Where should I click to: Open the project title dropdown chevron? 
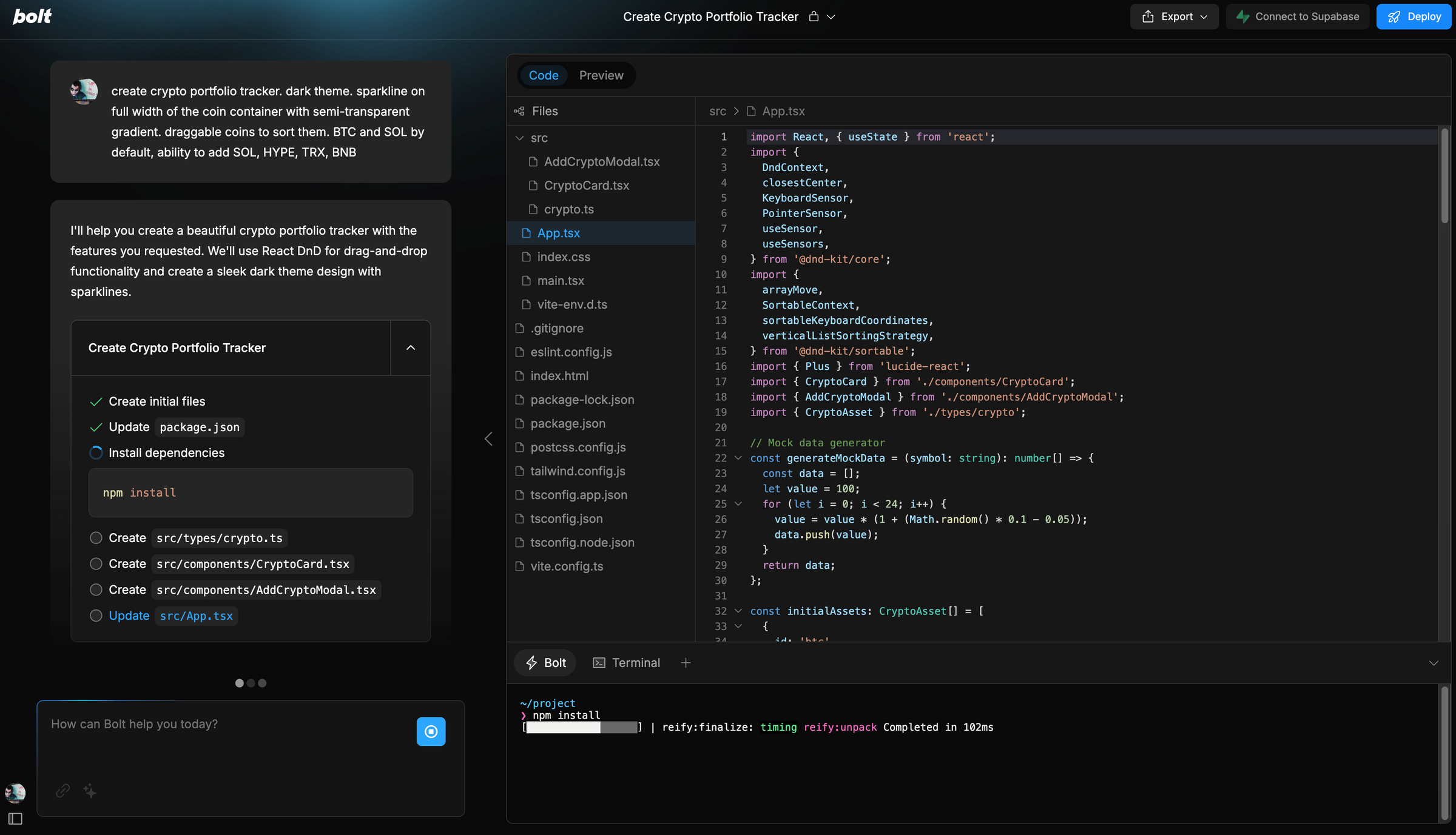[831, 17]
